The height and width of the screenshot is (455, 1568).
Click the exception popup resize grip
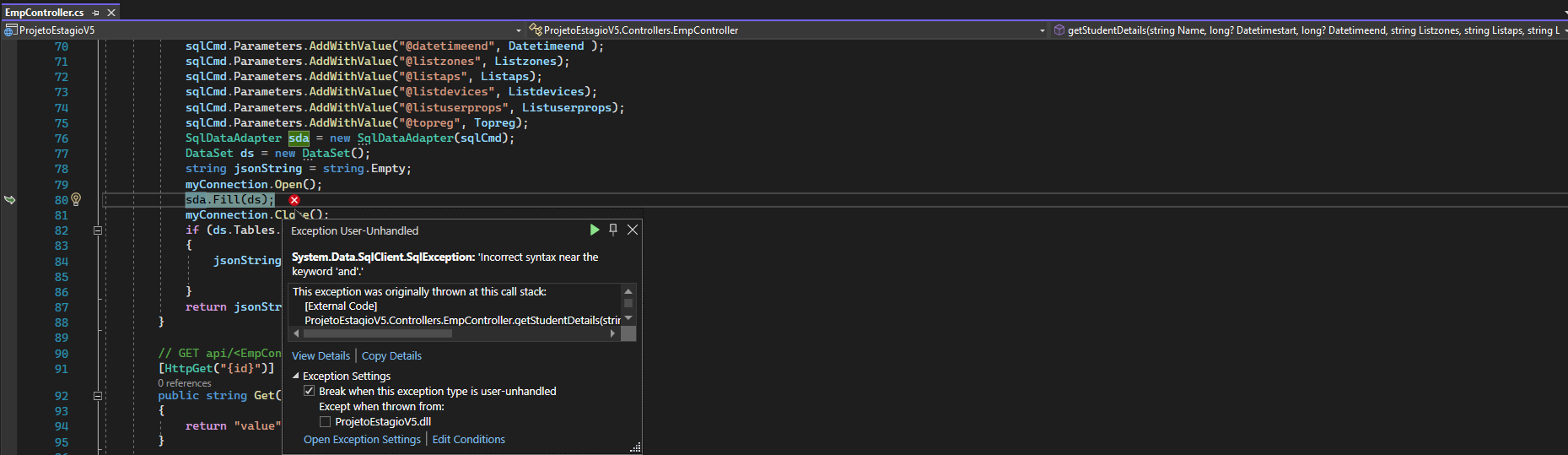pos(636,448)
